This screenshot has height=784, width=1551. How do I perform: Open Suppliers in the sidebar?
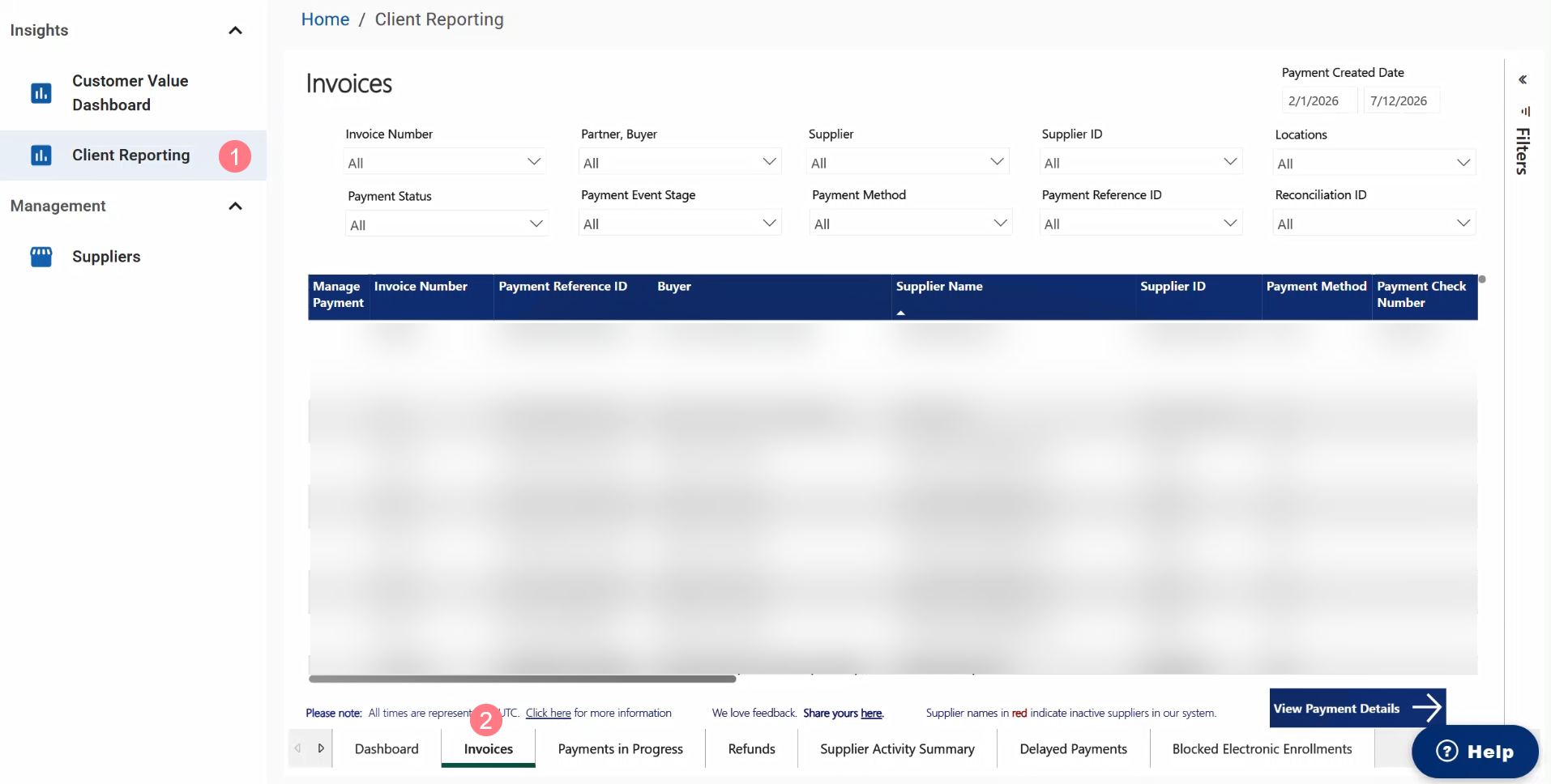133,257
